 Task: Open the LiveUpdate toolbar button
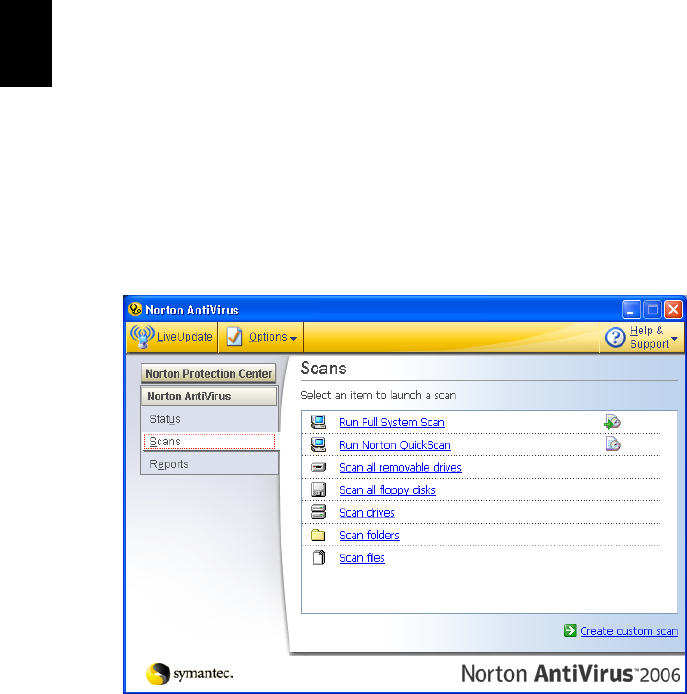(172, 337)
